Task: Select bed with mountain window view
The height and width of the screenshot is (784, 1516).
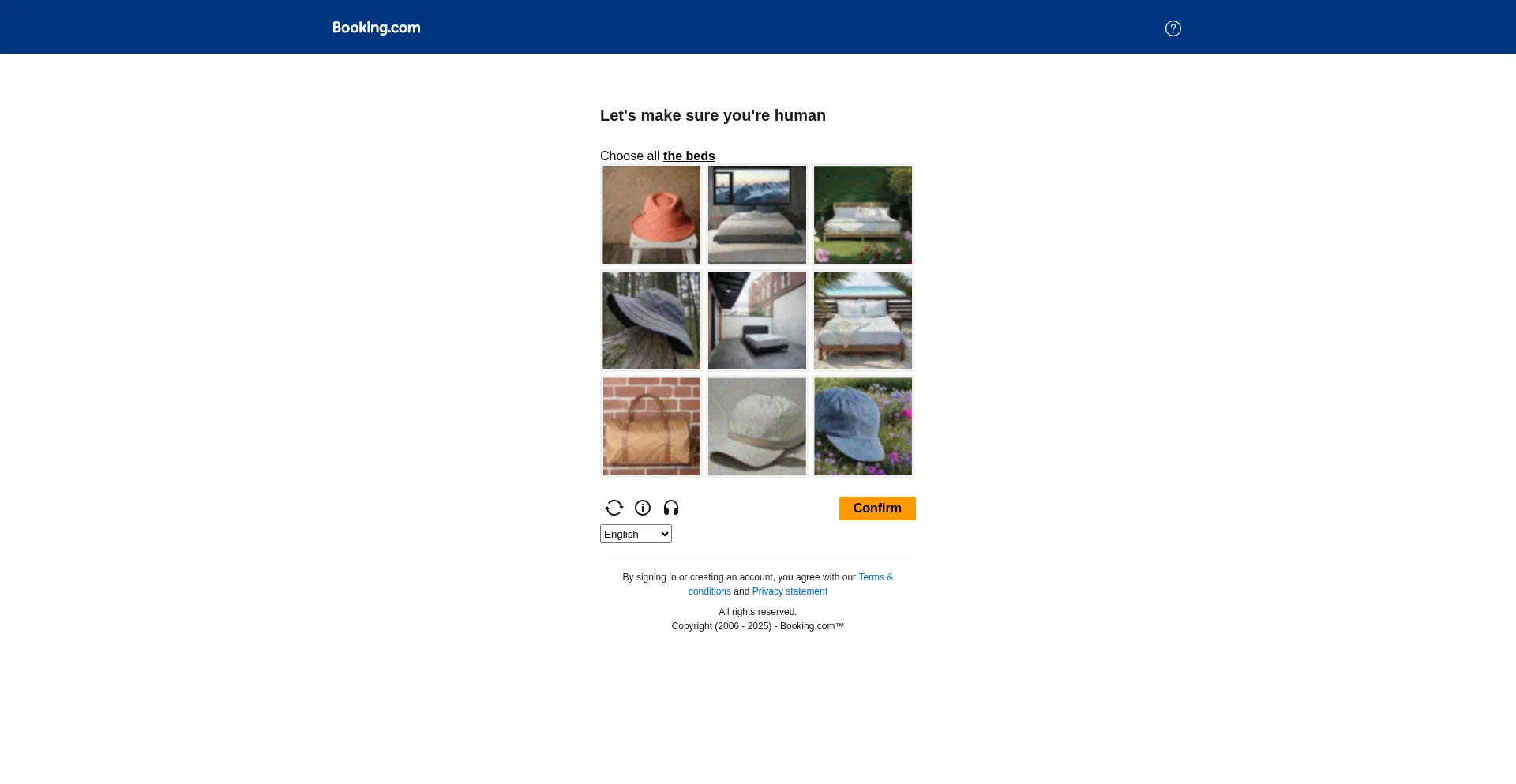Action: point(757,215)
